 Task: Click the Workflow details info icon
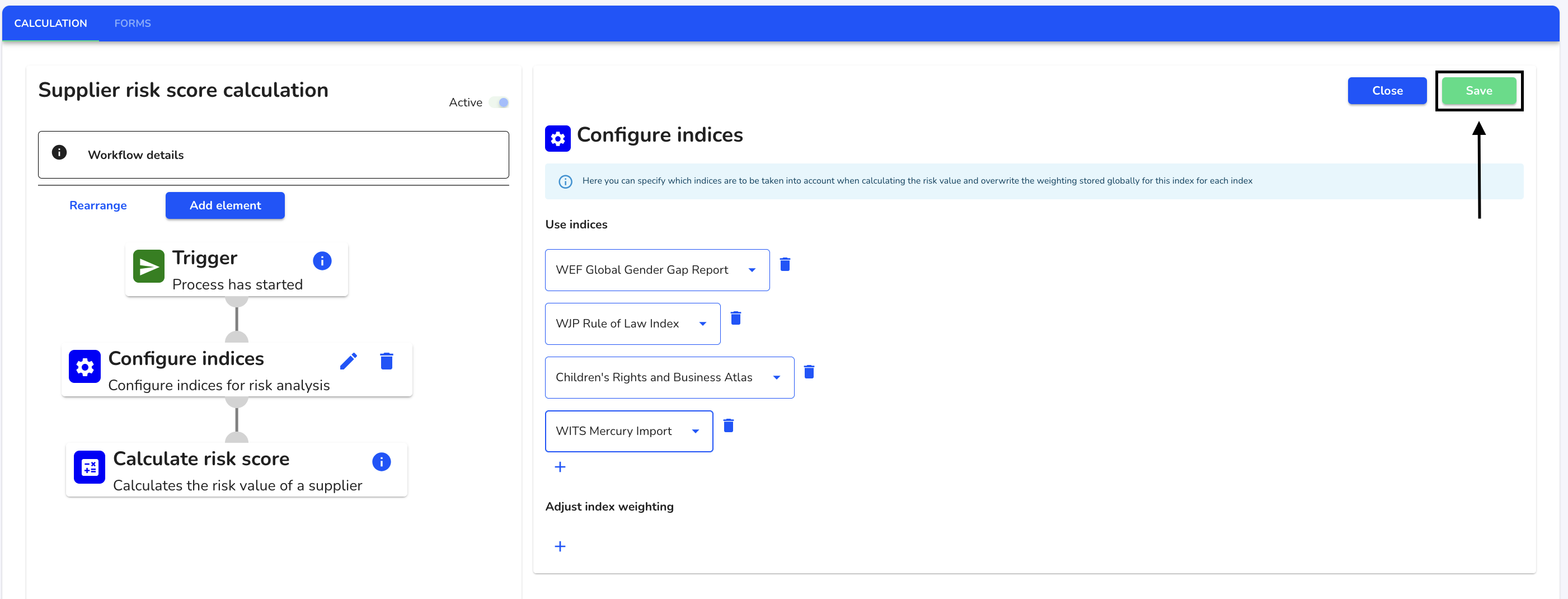pyautogui.click(x=59, y=152)
